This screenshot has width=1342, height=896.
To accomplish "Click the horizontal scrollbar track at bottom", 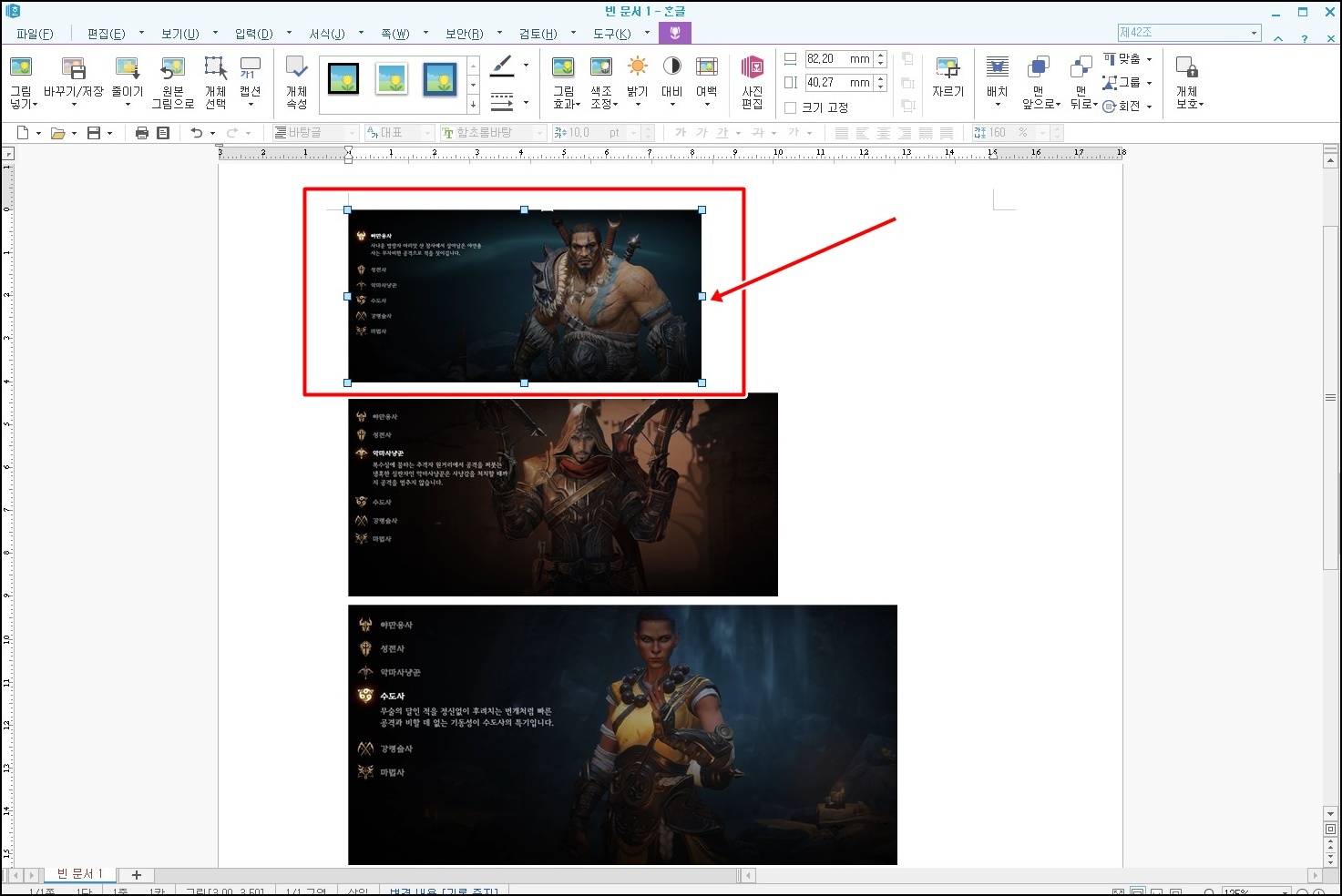I will click(1032, 876).
